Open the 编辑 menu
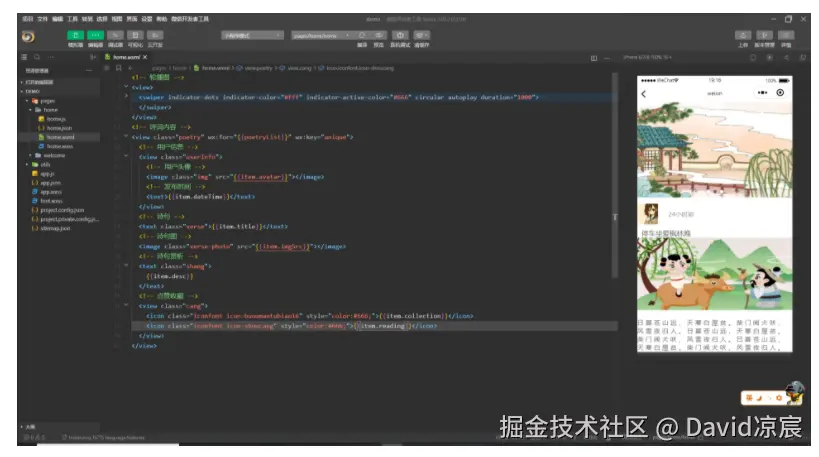Image resolution: width=819 pixels, height=457 pixels. click(57, 19)
